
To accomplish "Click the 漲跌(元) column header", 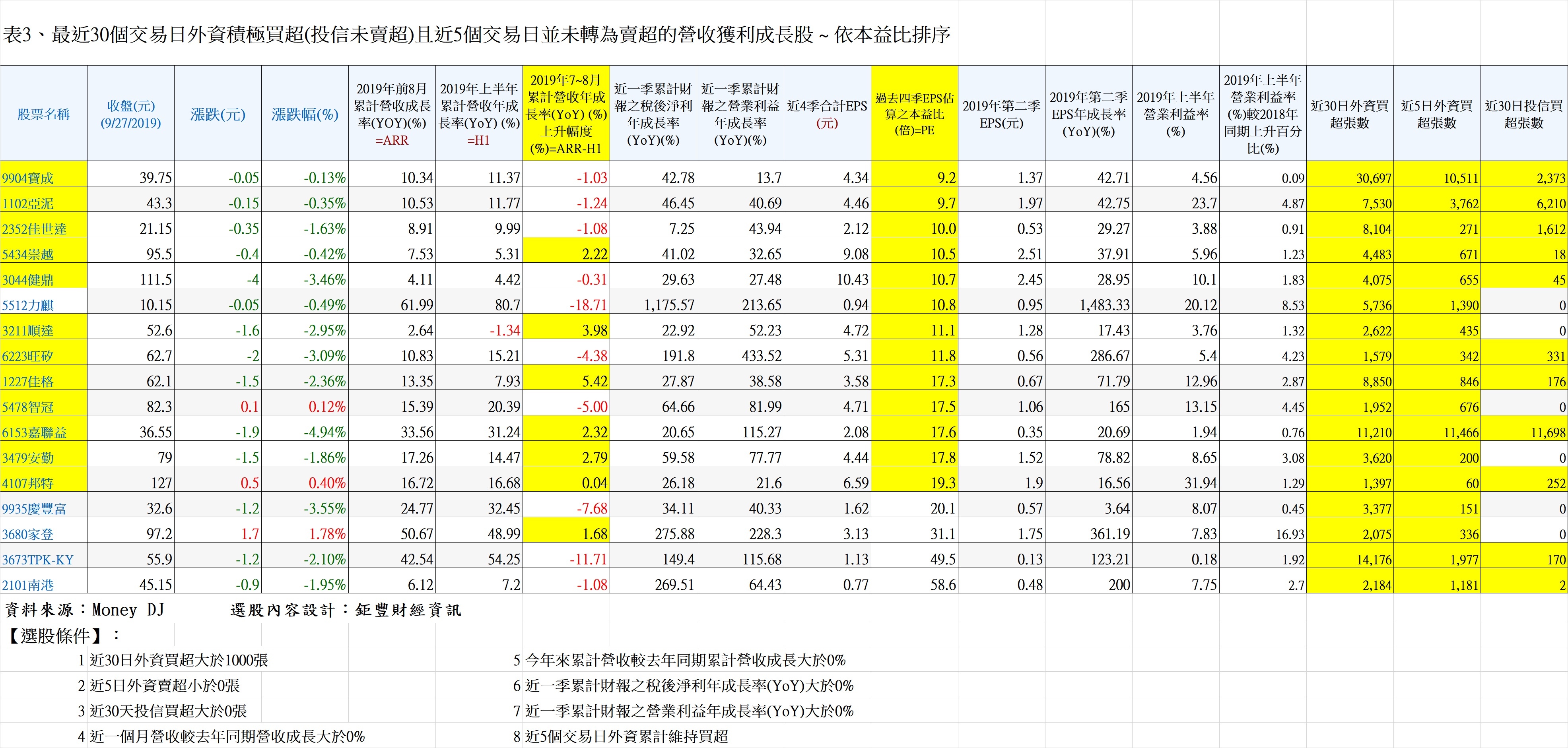I will [x=218, y=114].
